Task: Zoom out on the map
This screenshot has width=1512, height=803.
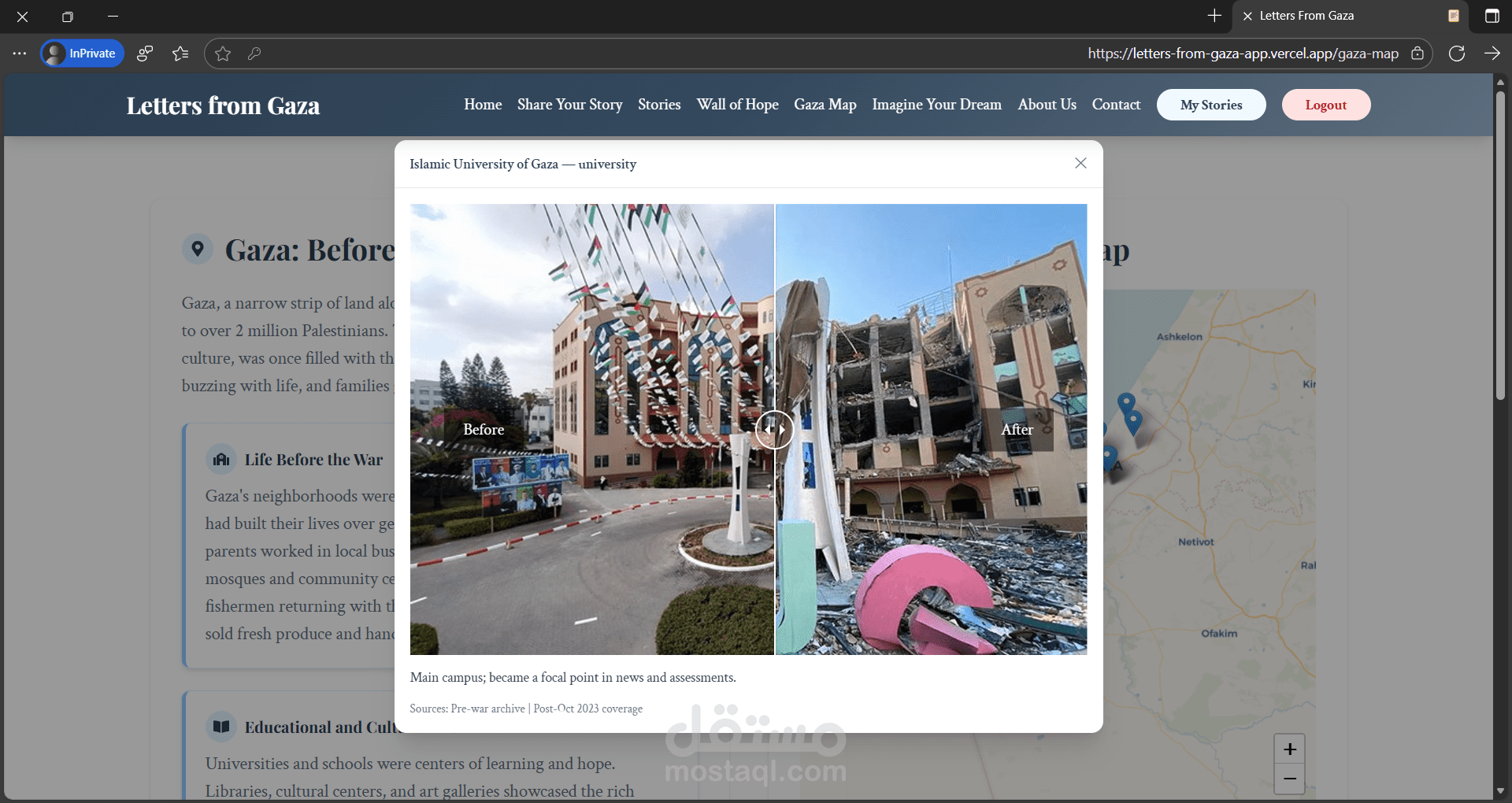Action: click(1290, 779)
